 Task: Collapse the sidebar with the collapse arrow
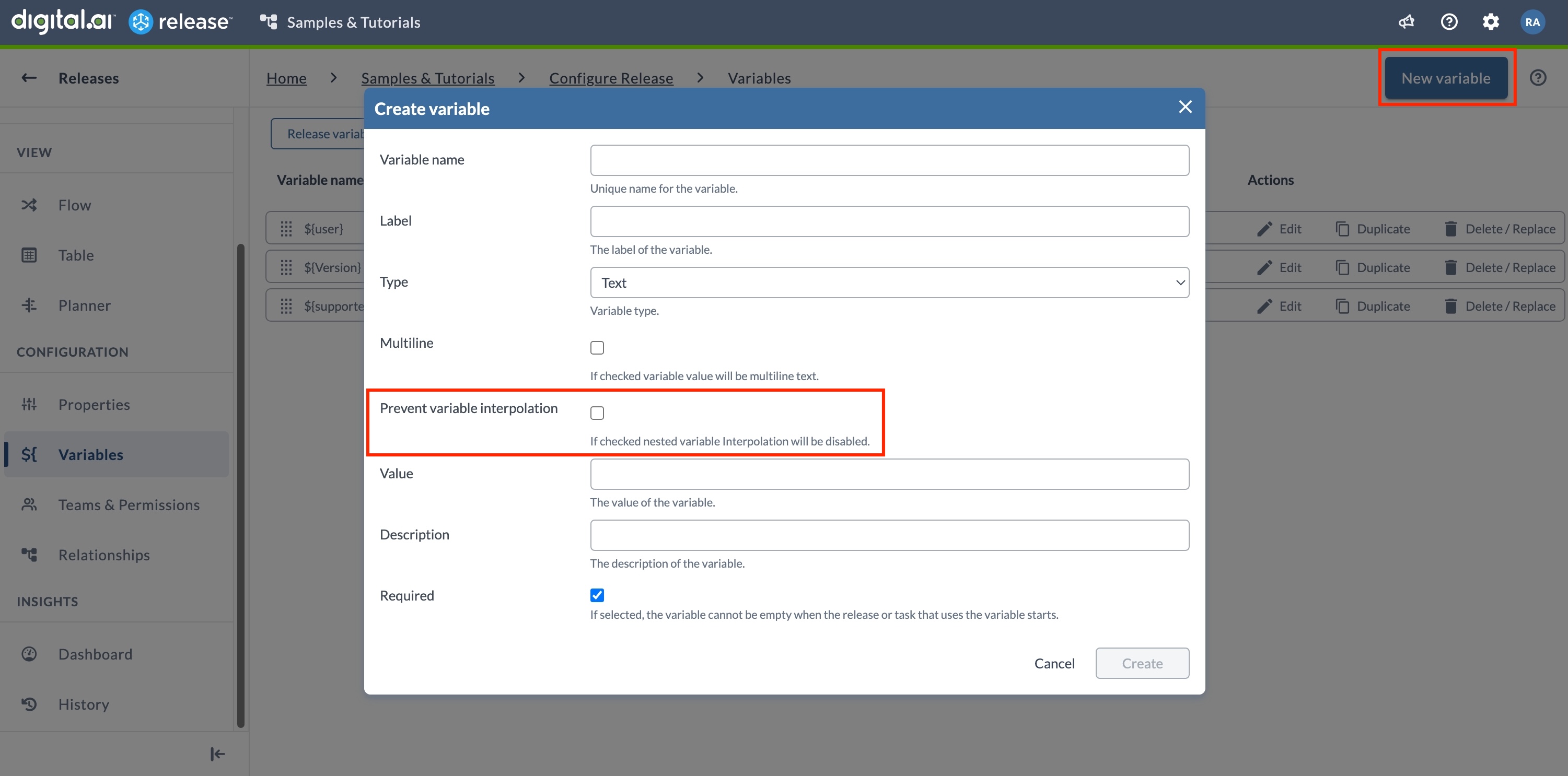[217, 754]
